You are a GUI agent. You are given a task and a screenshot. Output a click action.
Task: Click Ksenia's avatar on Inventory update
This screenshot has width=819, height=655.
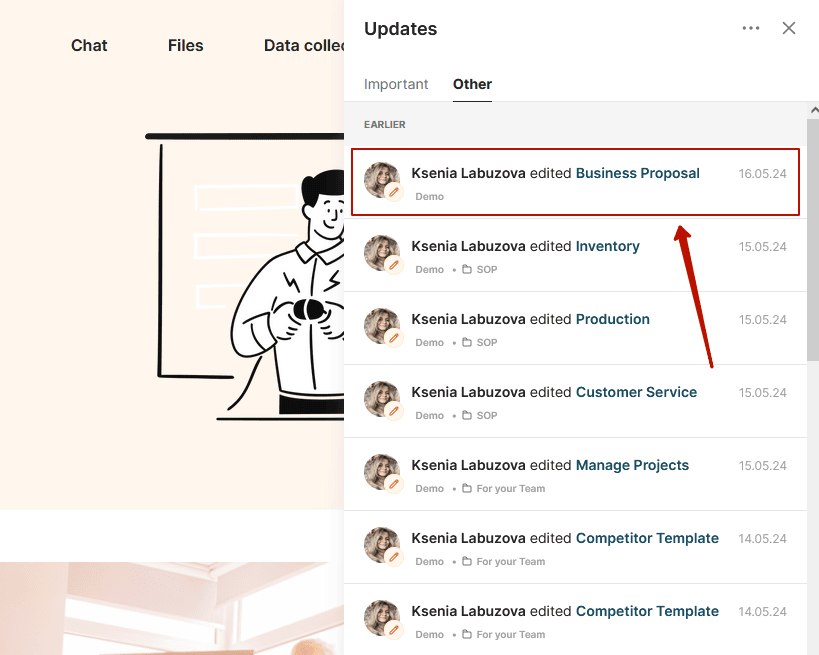(x=382, y=253)
